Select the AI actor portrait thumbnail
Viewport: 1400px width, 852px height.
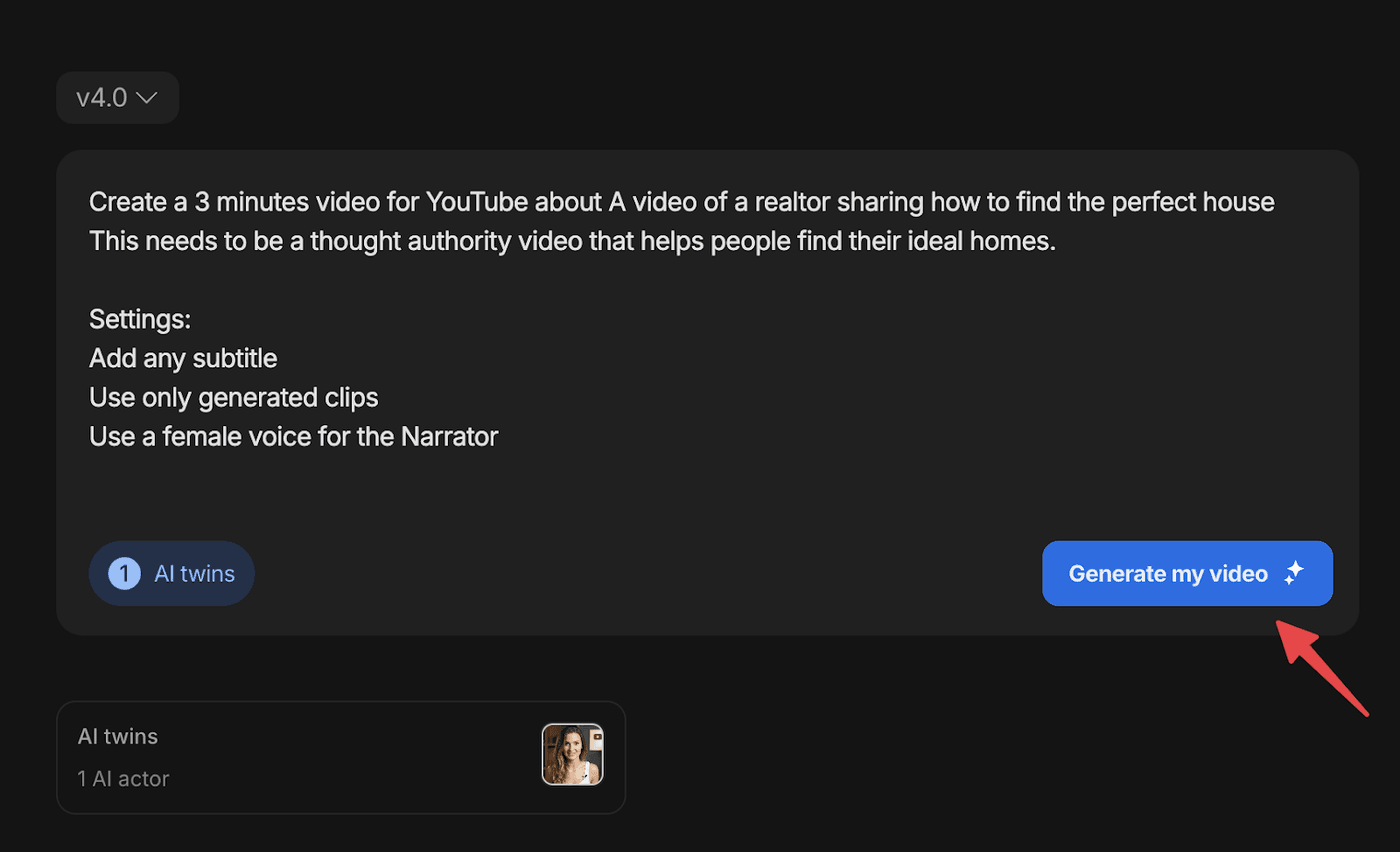coord(572,754)
